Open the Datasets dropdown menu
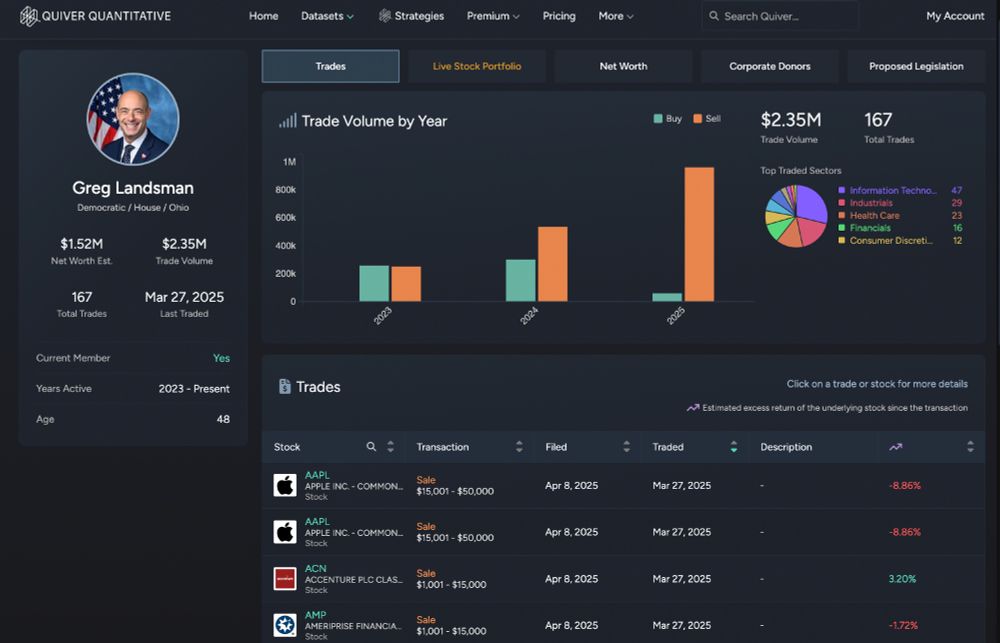 [x=327, y=16]
